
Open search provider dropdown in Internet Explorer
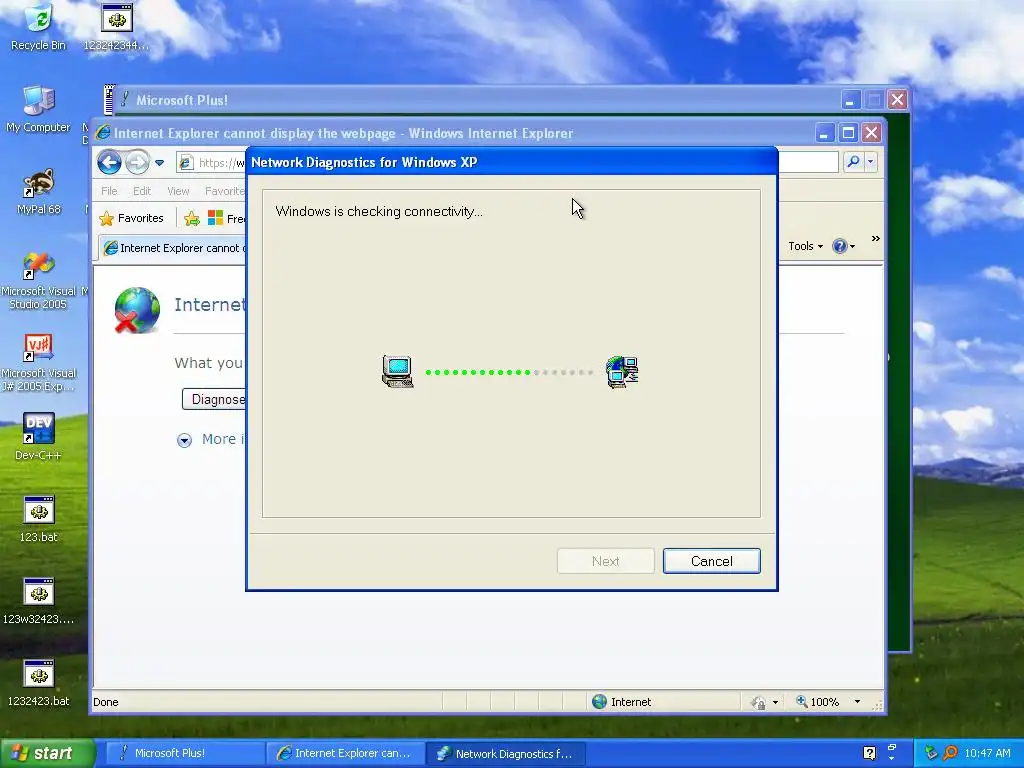871,162
